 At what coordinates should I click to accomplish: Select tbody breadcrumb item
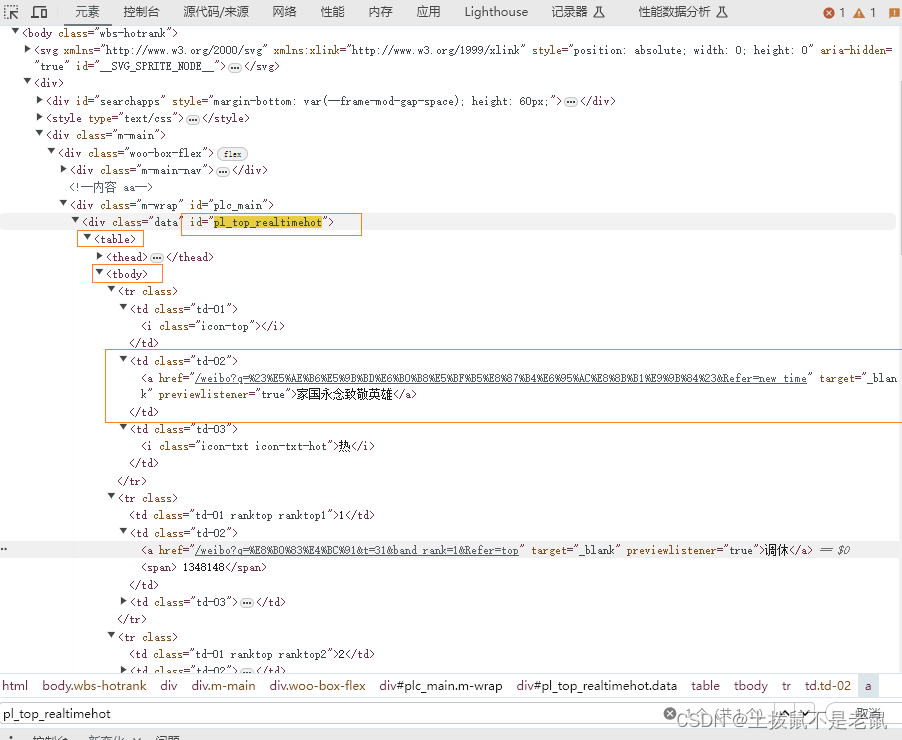point(751,686)
